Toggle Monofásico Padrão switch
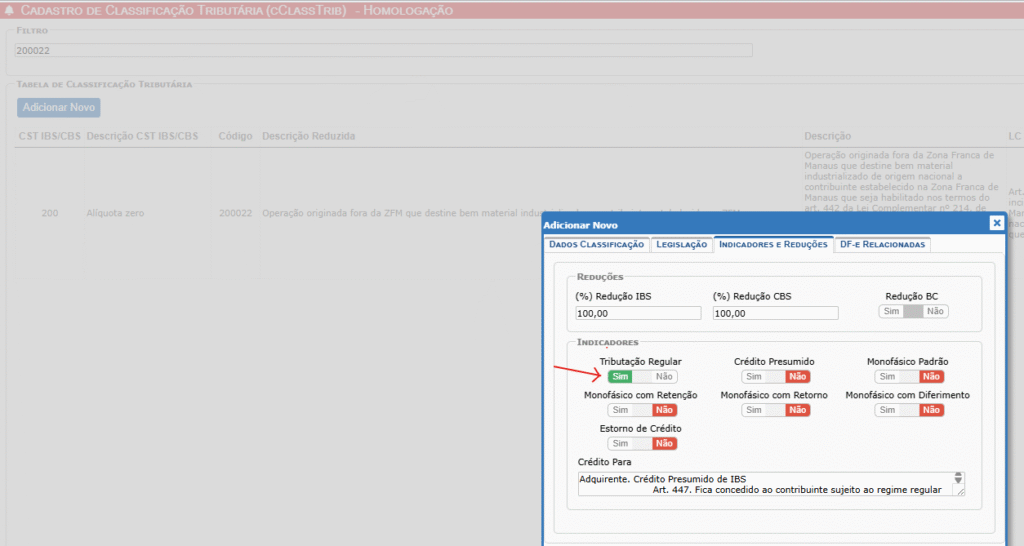The height and width of the screenshot is (546, 1024). 909,377
